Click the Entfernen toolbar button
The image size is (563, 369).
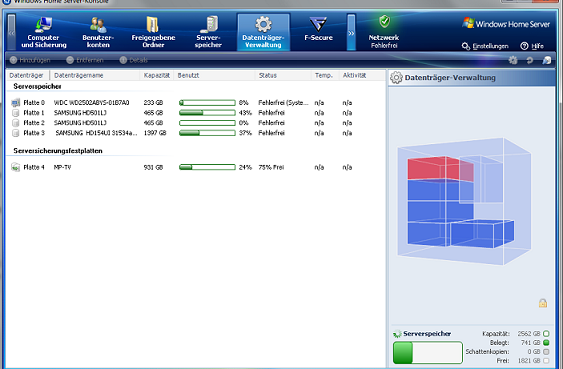(x=85, y=60)
